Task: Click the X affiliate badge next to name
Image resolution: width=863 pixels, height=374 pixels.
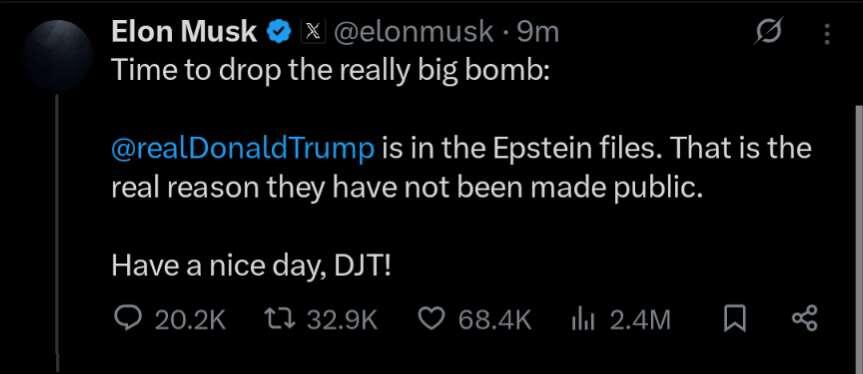Action: click(313, 34)
